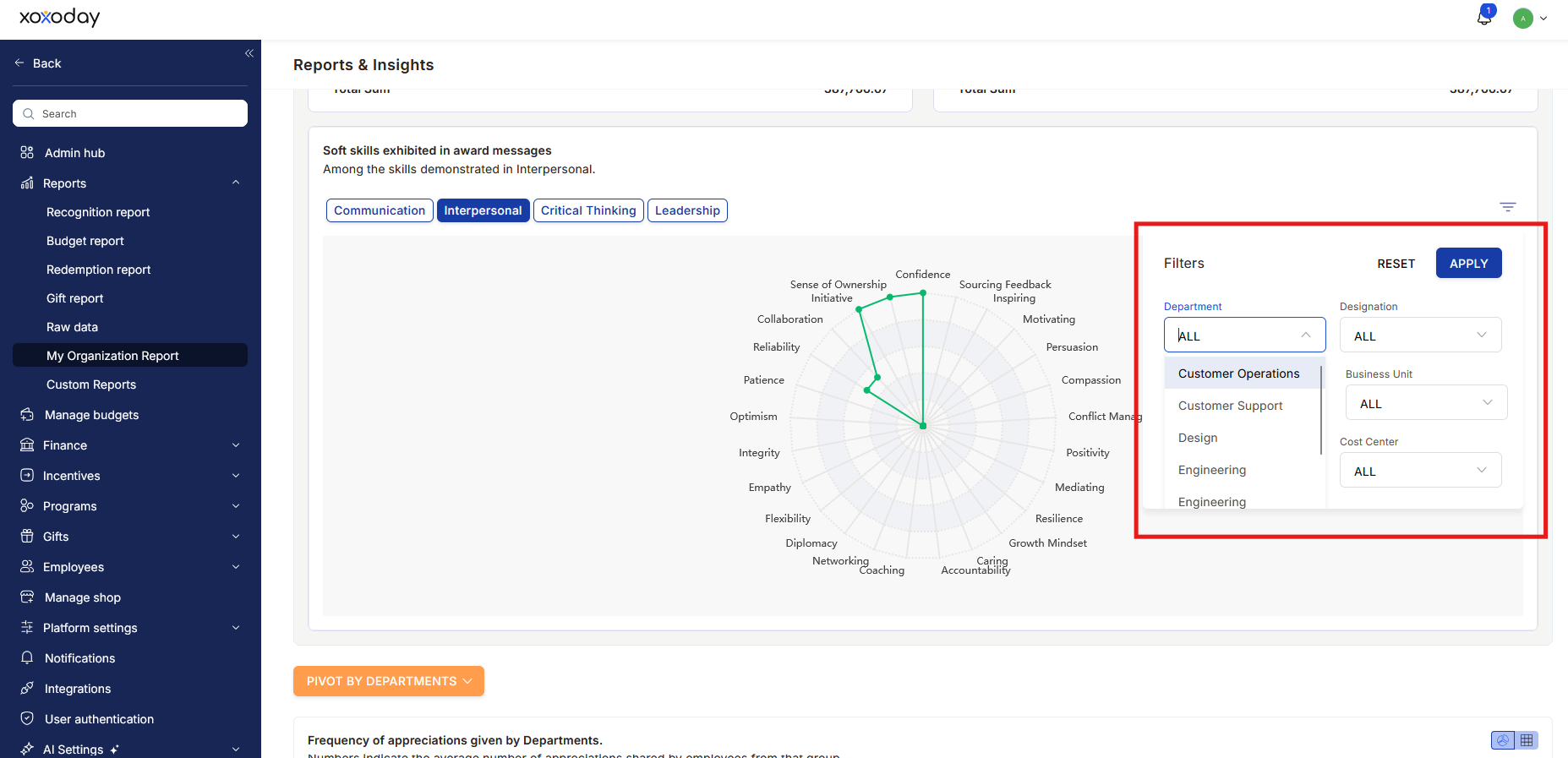Select My Organization Report in the sidebar
Screen dimensions: 1568x758
click(x=130, y=355)
